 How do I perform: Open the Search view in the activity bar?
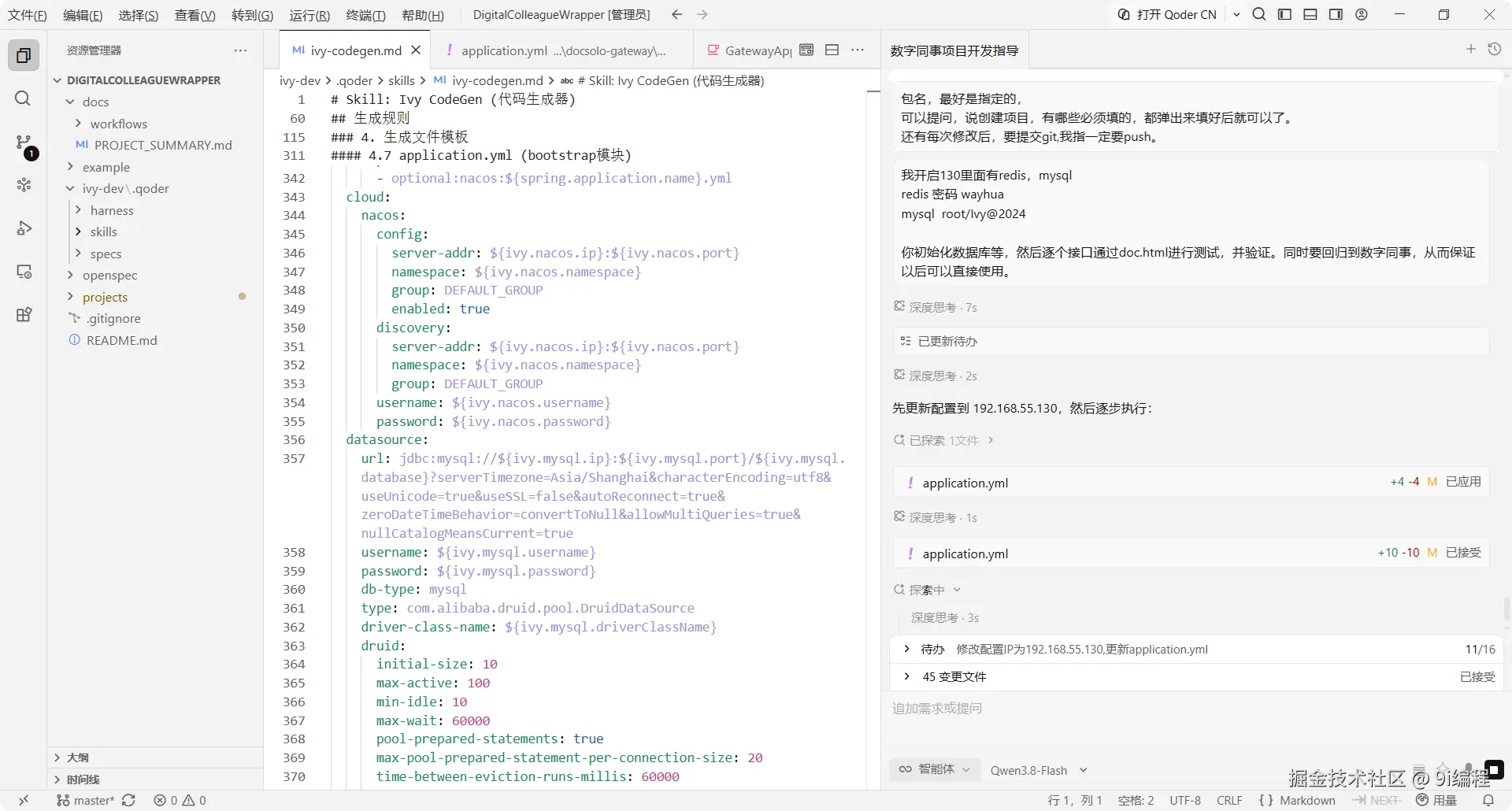[x=24, y=98]
